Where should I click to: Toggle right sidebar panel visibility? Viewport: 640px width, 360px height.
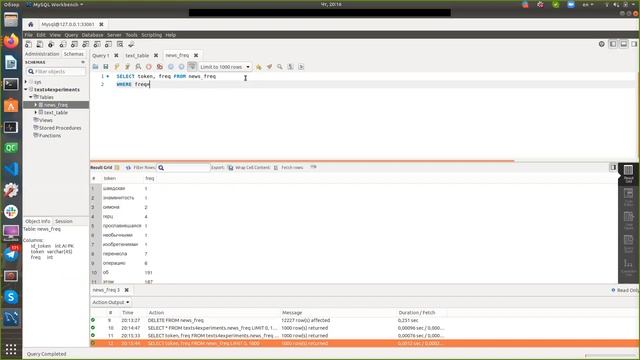[634, 44]
